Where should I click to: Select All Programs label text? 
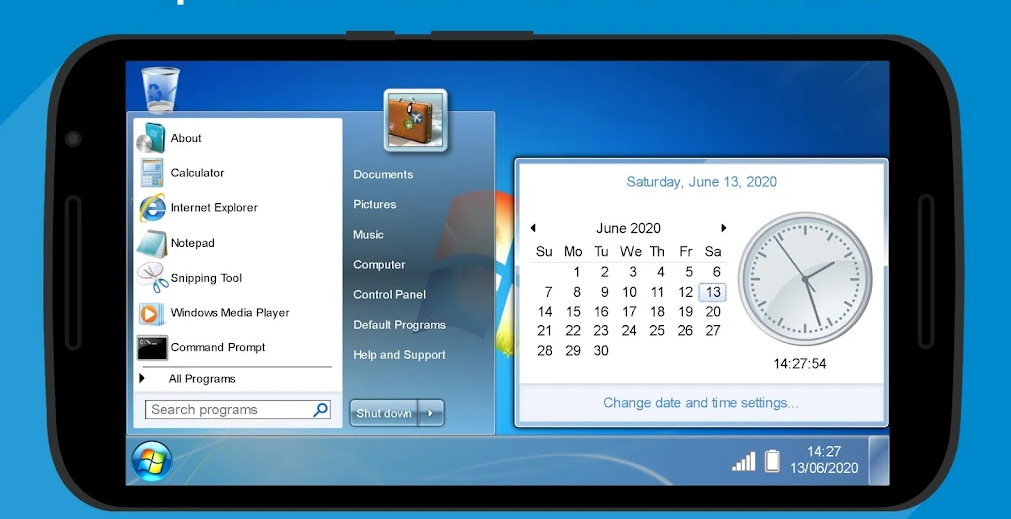202,379
